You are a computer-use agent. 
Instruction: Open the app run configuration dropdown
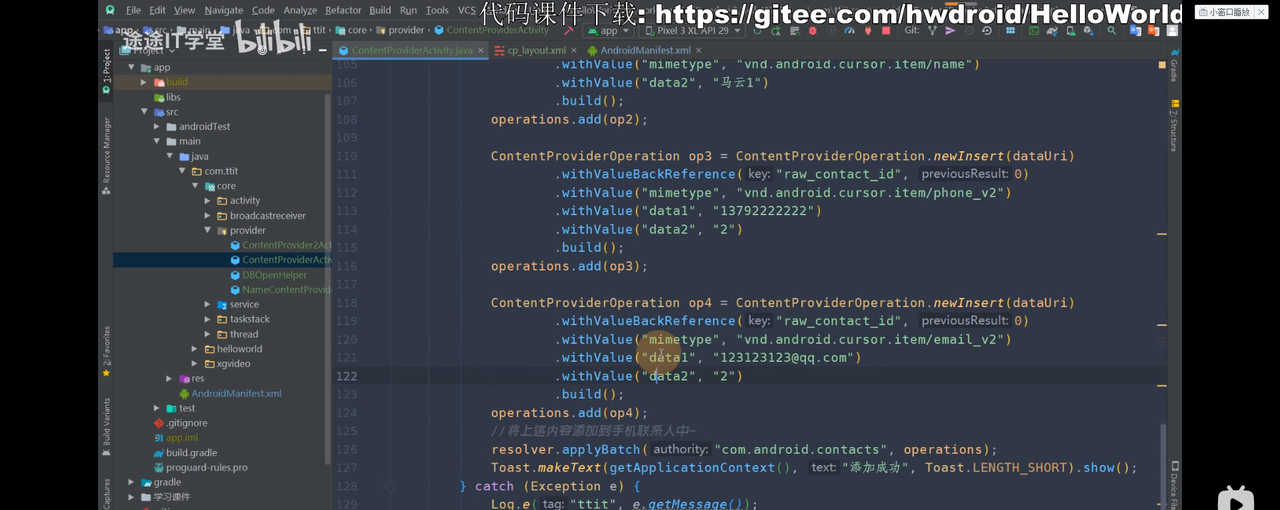tap(607, 30)
